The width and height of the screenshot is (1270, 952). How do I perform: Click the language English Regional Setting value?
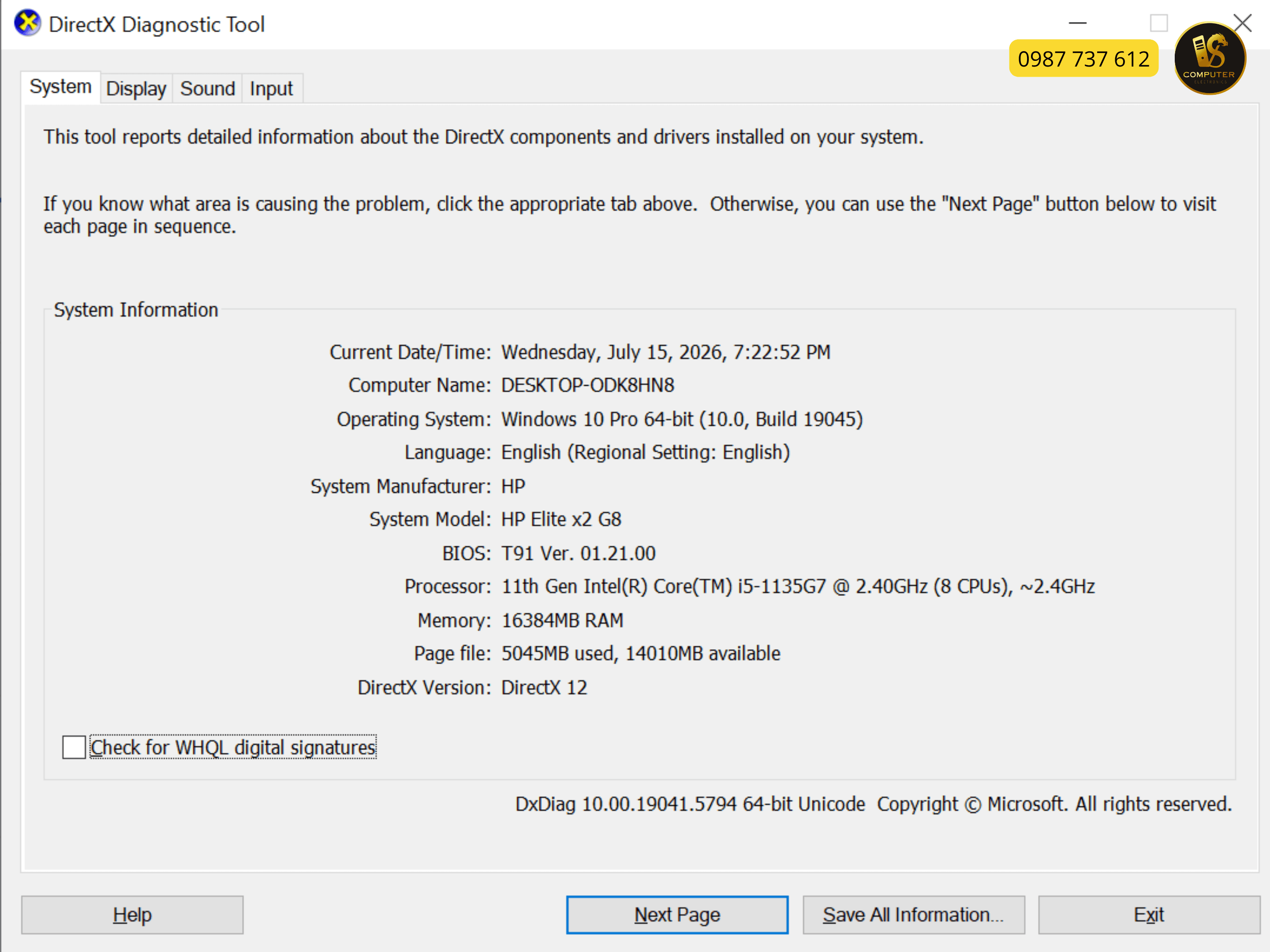point(645,453)
